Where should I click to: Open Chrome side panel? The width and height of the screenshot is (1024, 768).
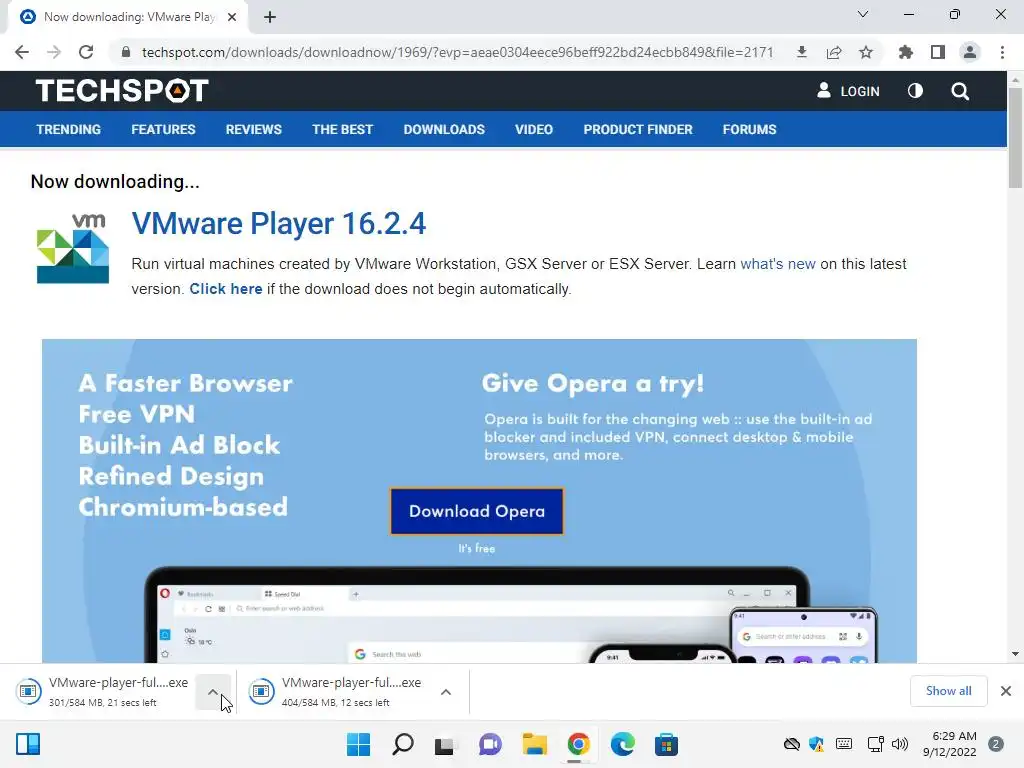(938, 52)
